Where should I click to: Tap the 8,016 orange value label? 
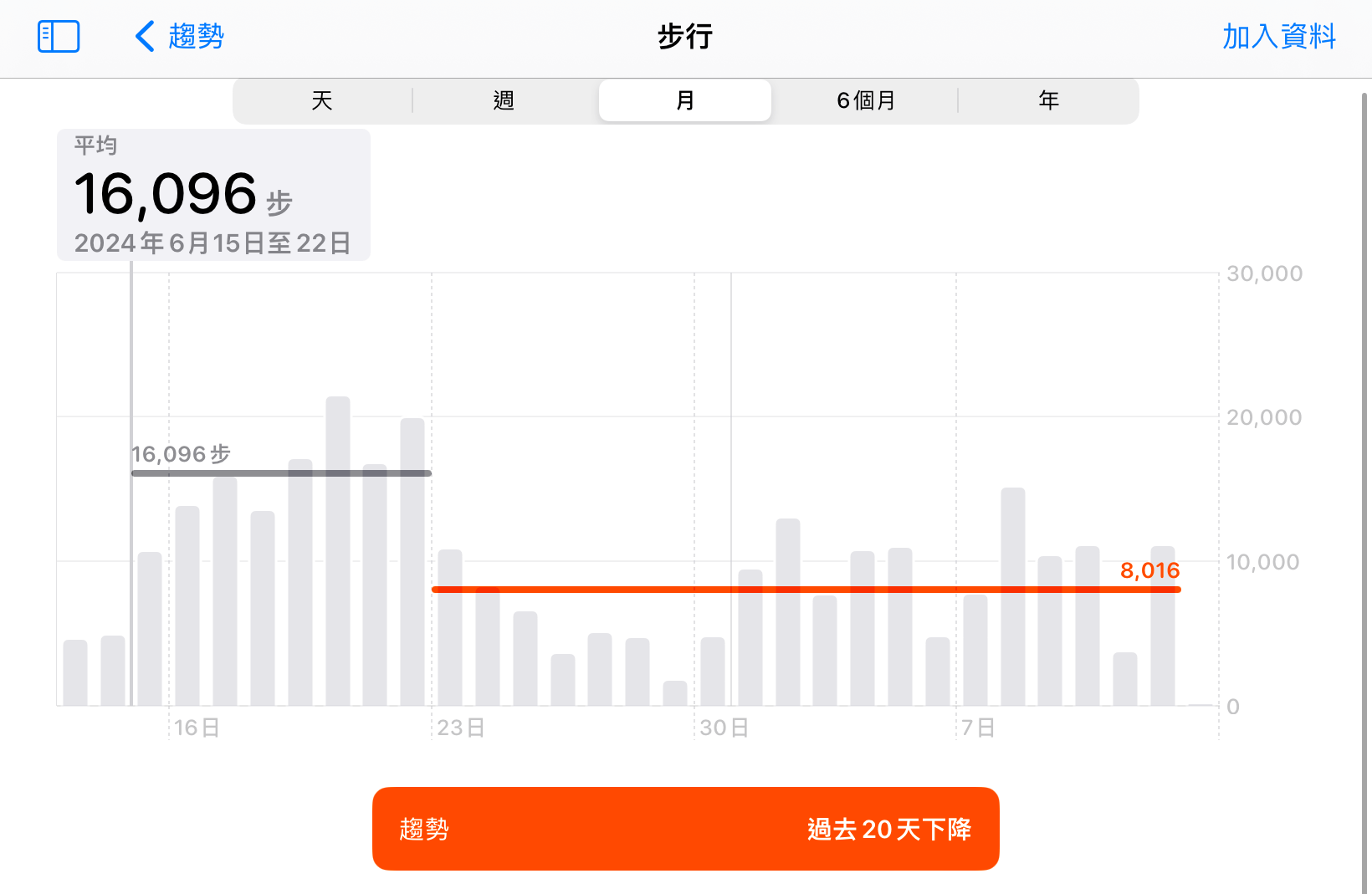pos(1149,570)
